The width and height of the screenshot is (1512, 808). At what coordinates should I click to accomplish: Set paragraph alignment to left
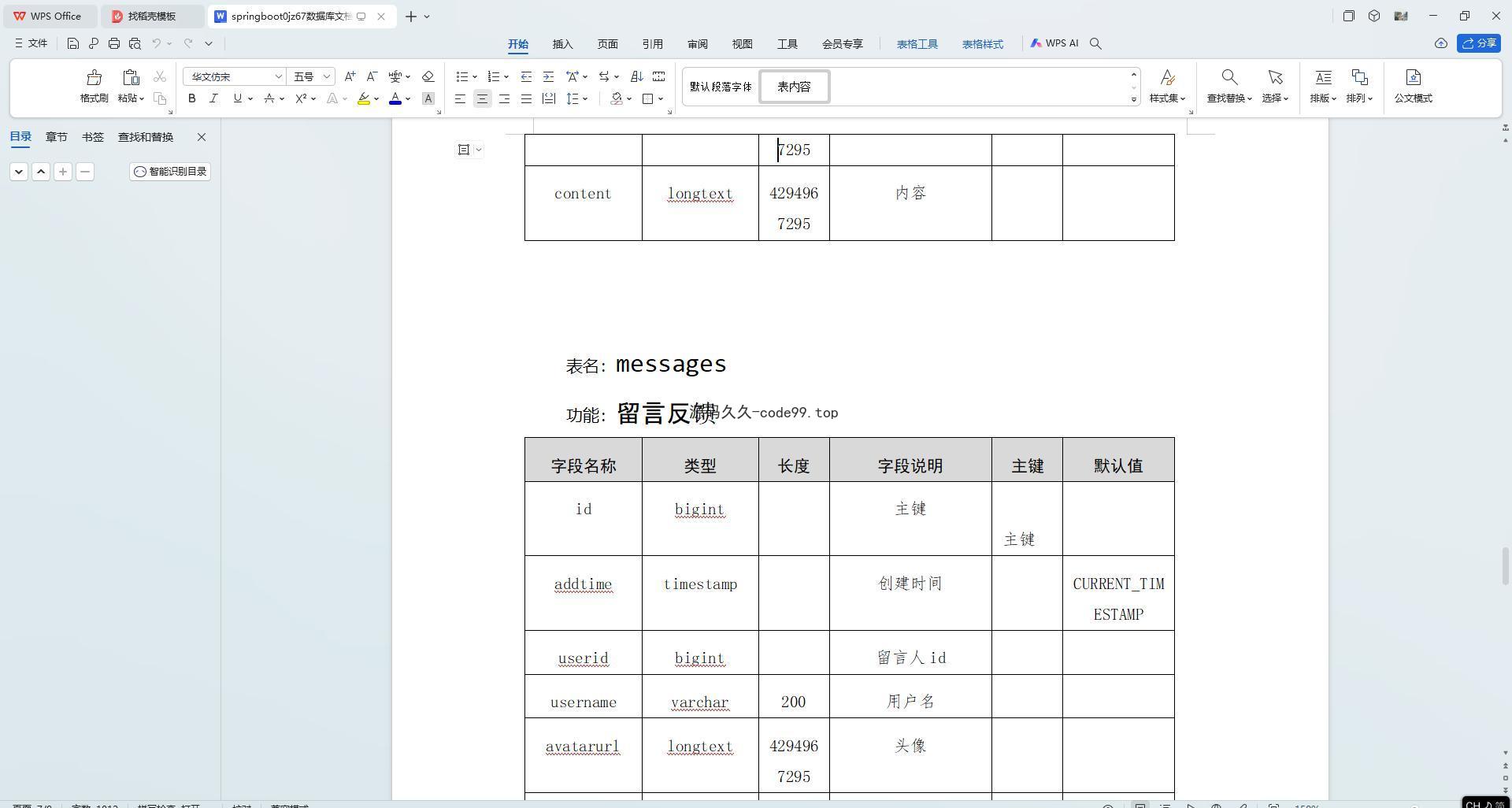pyautogui.click(x=460, y=98)
